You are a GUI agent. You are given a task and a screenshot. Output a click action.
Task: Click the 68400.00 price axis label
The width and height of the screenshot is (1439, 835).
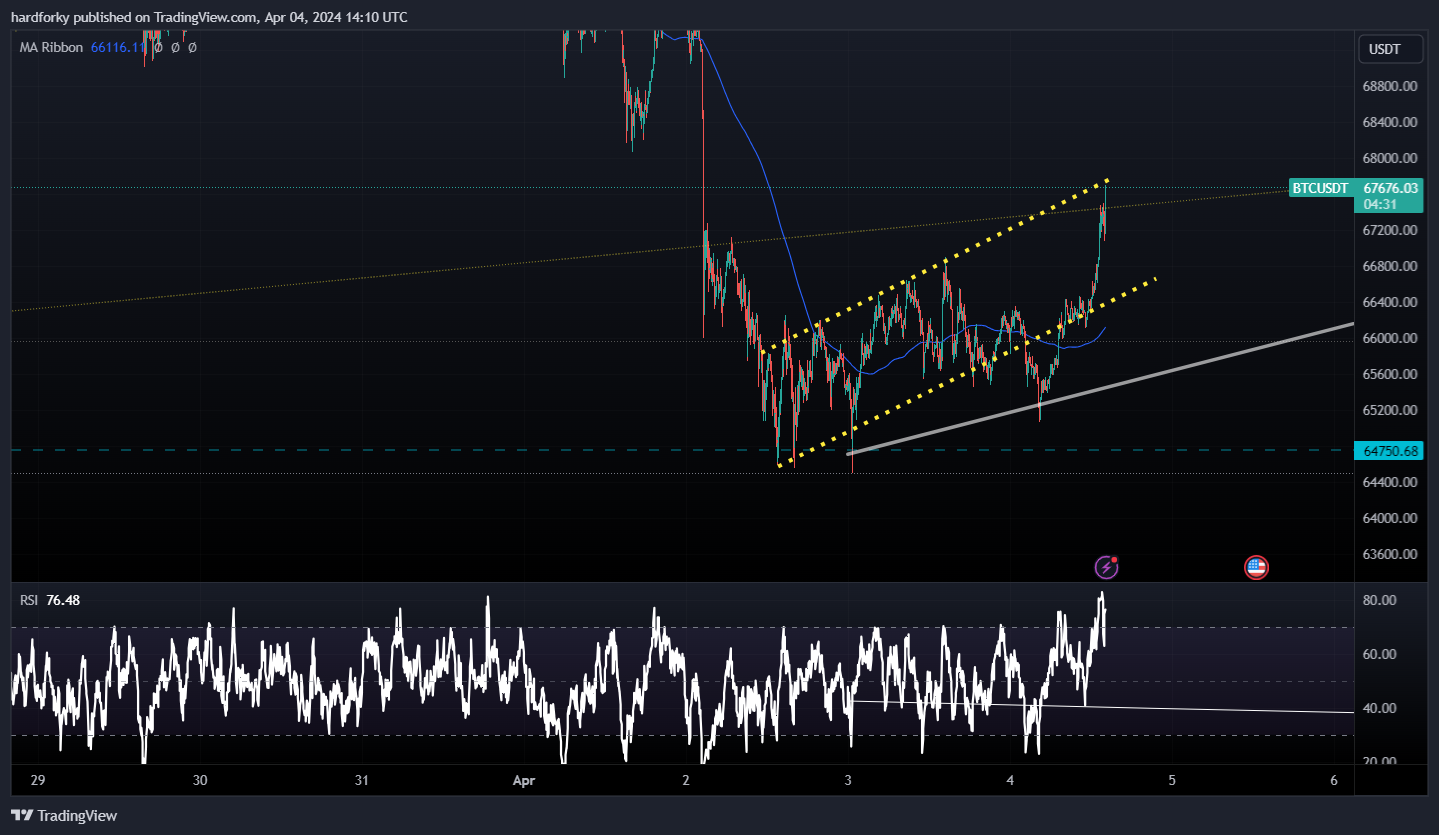[x=1390, y=122]
